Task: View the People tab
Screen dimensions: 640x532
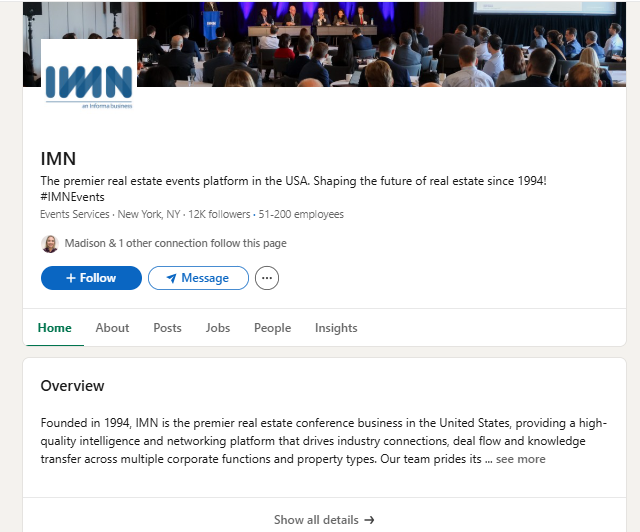Action: (272, 328)
